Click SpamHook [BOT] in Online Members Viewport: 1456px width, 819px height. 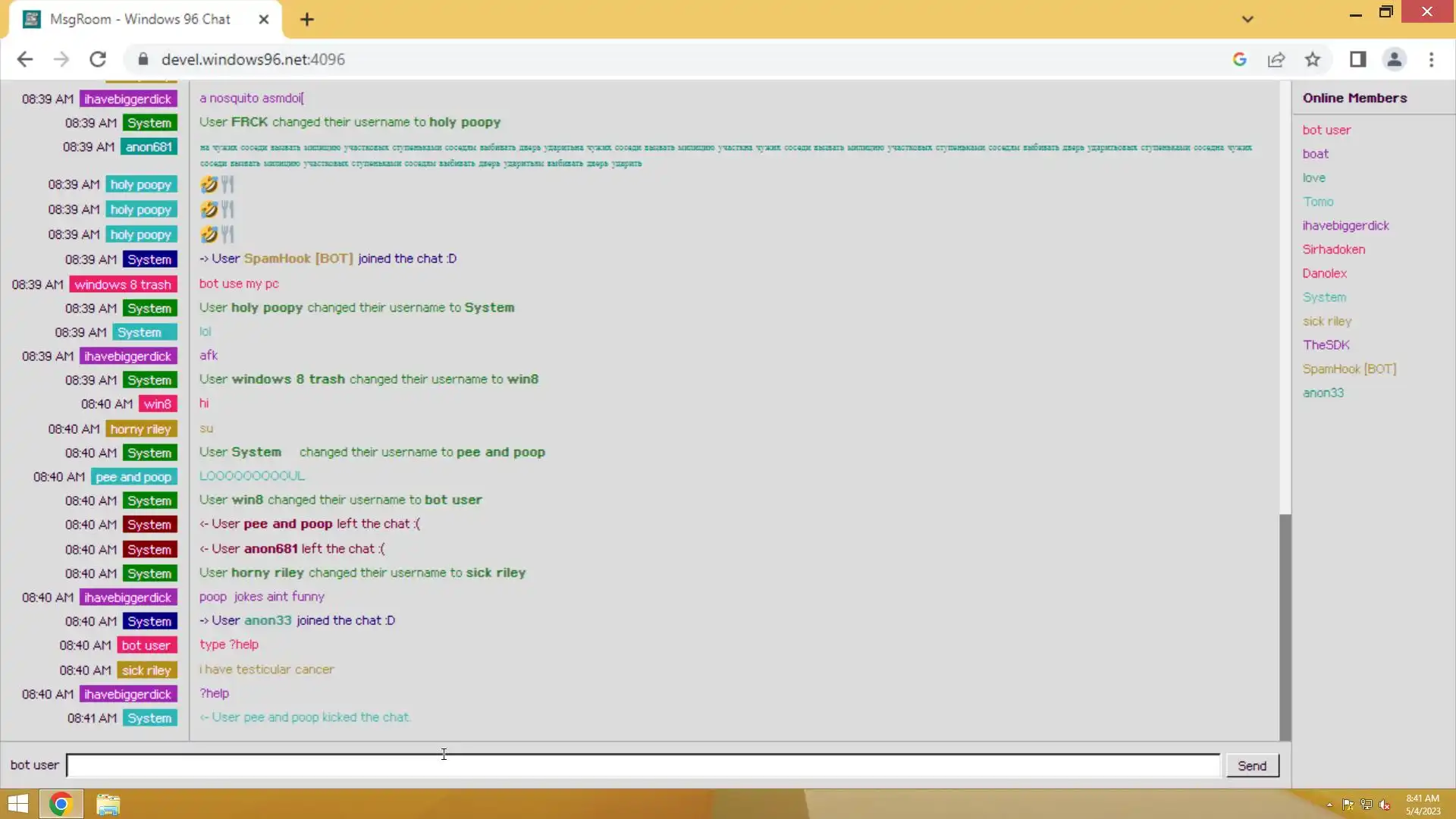tap(1349, 369)
